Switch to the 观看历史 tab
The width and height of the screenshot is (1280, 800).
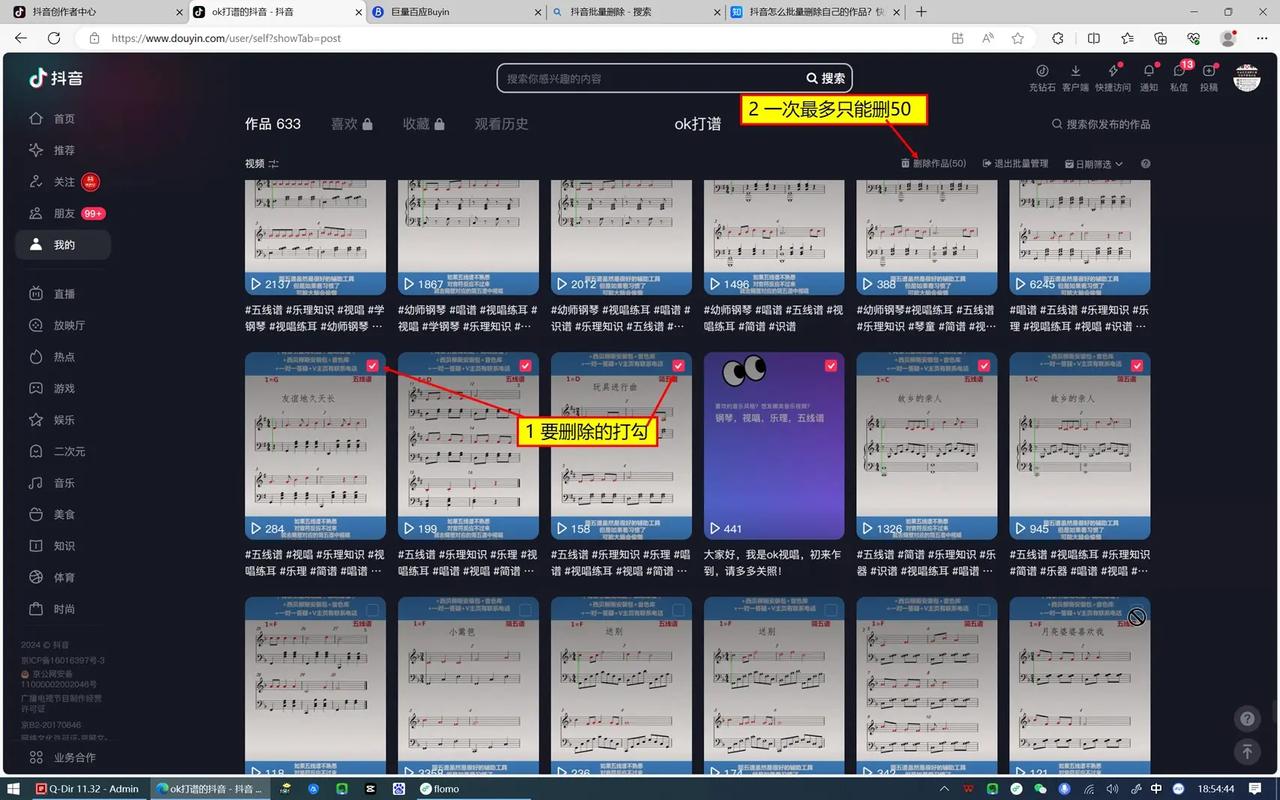point(503,124)
